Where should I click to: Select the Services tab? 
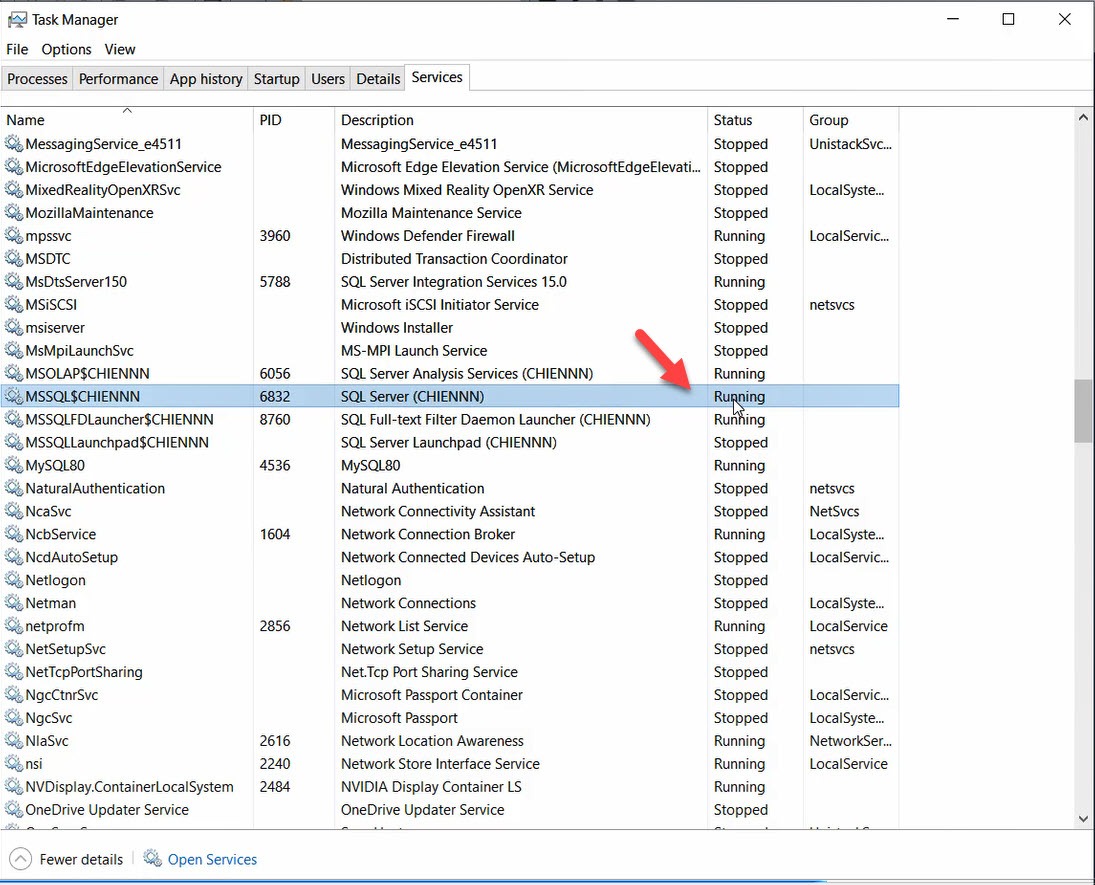pos(436,78)
